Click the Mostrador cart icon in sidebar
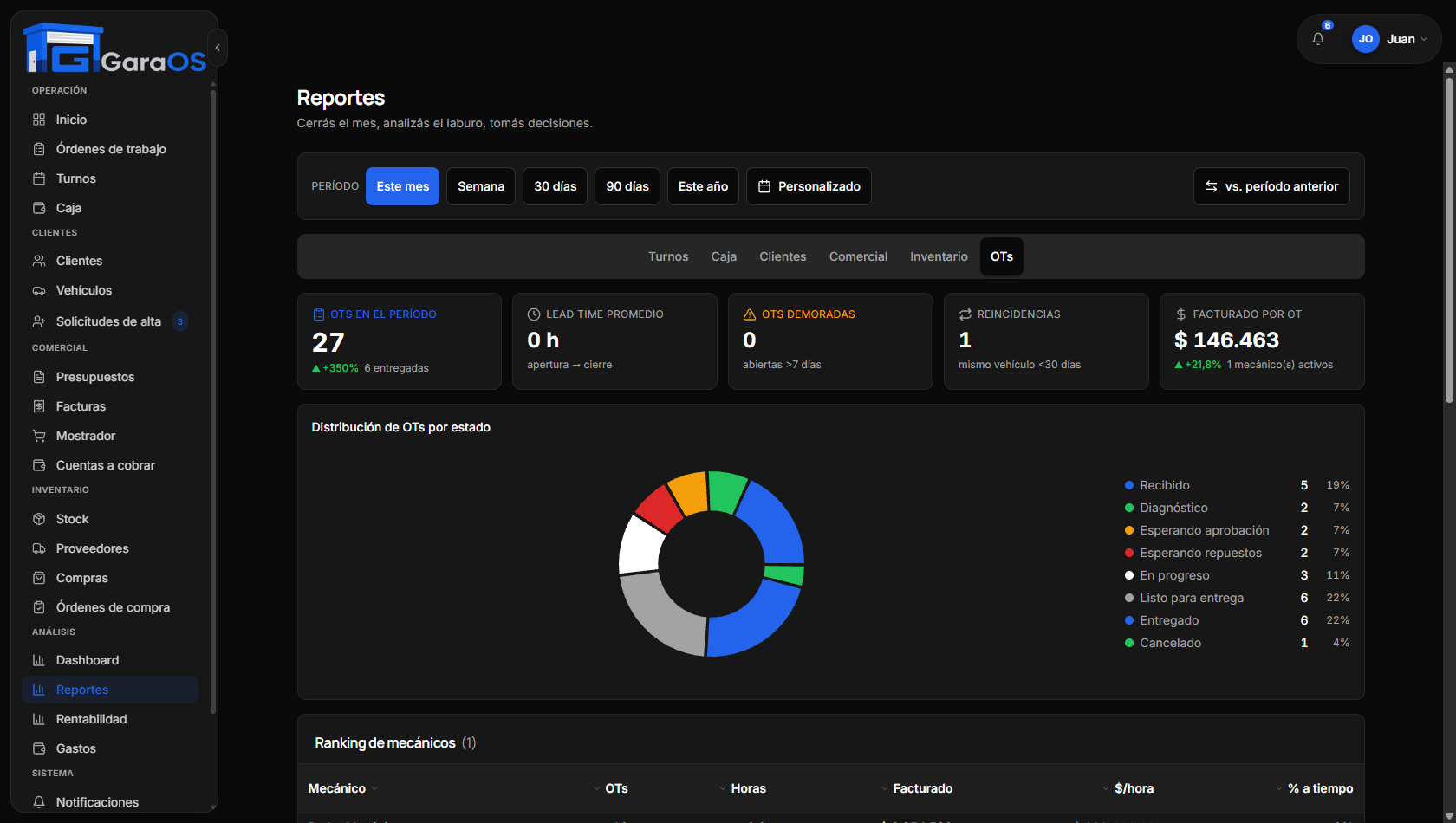Screen dimensions: 1456x823 click(x=39, y=436)
